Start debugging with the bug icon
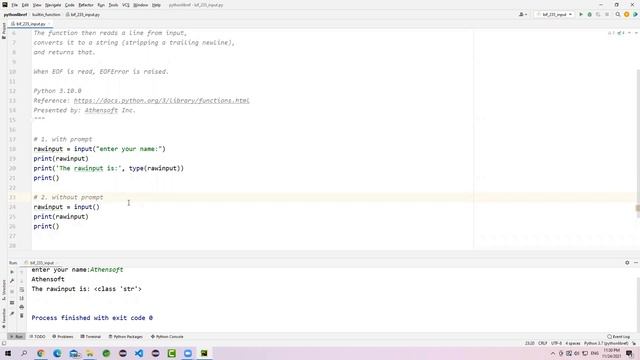 point(589,14)
